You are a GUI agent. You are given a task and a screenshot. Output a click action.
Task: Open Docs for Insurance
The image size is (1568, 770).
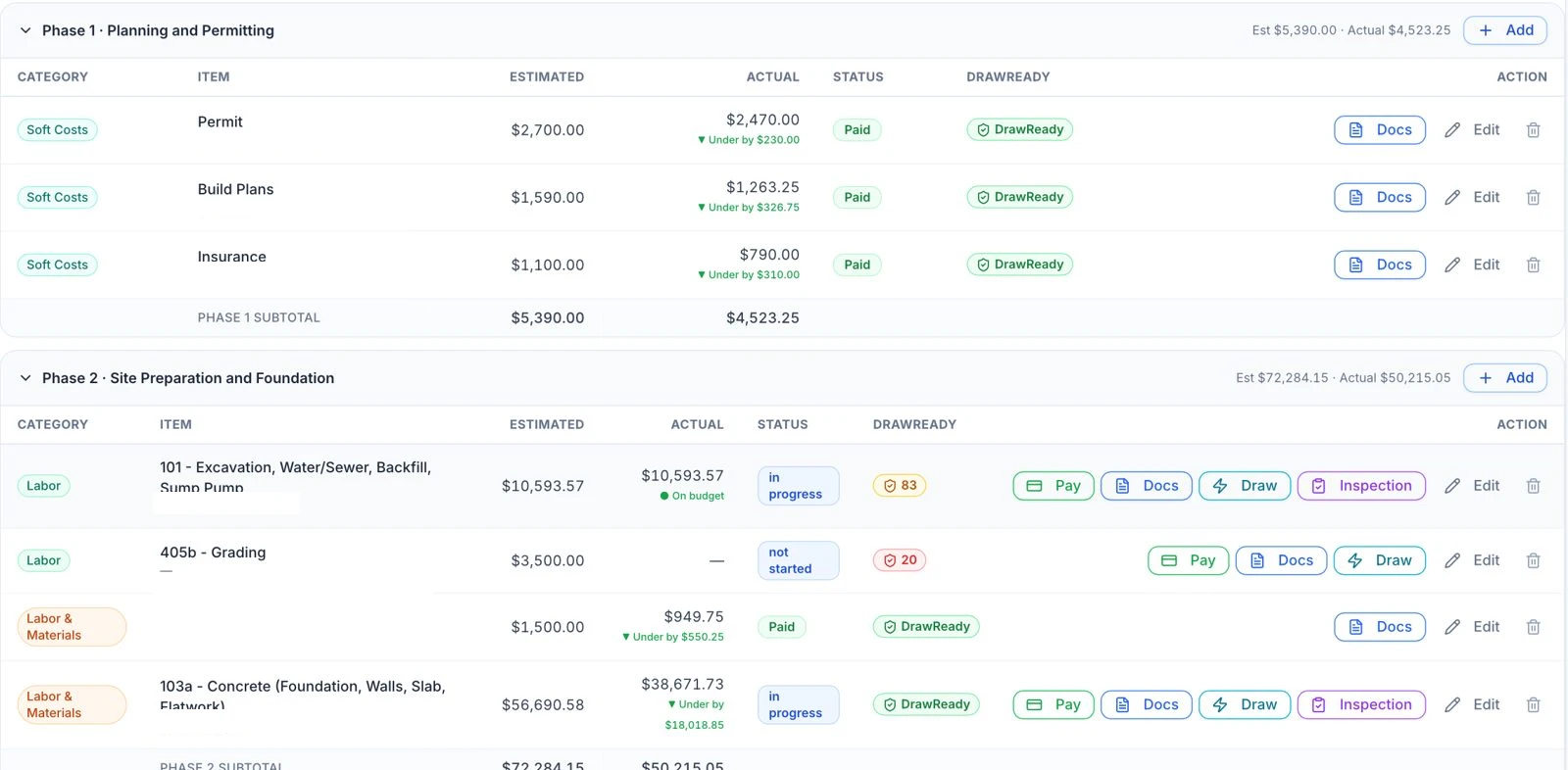click(1380, 265)
